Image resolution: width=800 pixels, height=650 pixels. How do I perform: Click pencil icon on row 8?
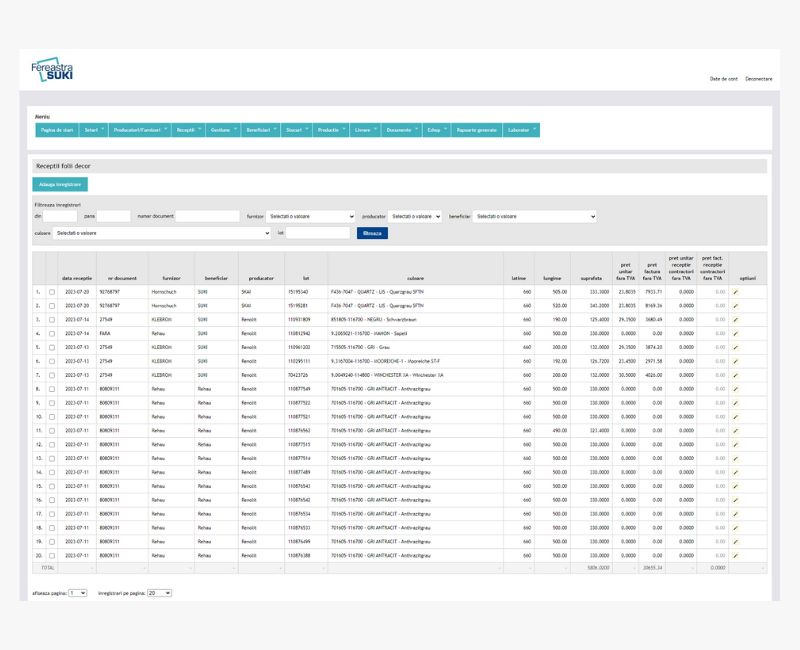735,388
